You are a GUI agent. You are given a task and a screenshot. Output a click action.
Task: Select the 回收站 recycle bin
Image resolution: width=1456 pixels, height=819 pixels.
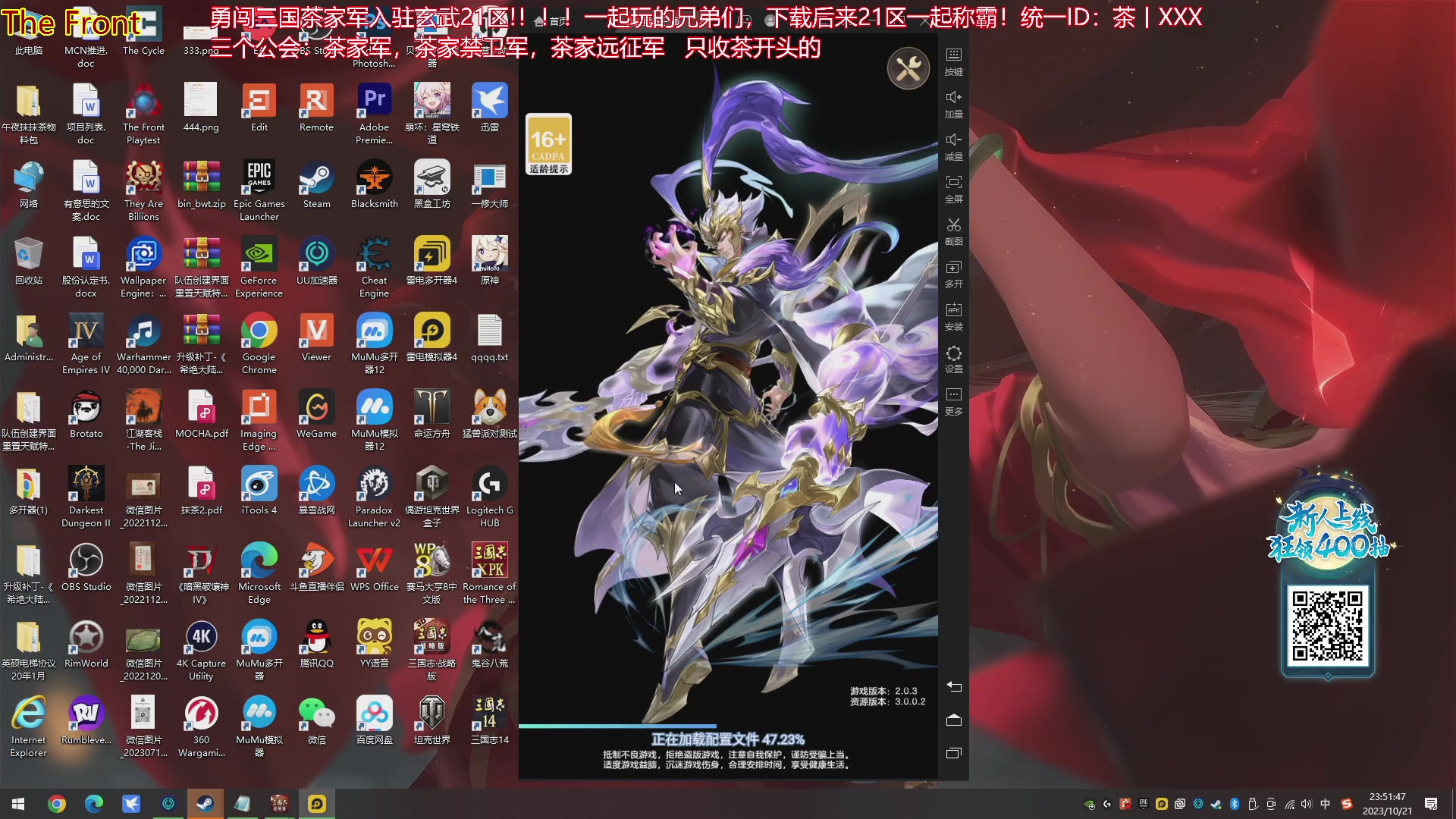click(29, 261)
